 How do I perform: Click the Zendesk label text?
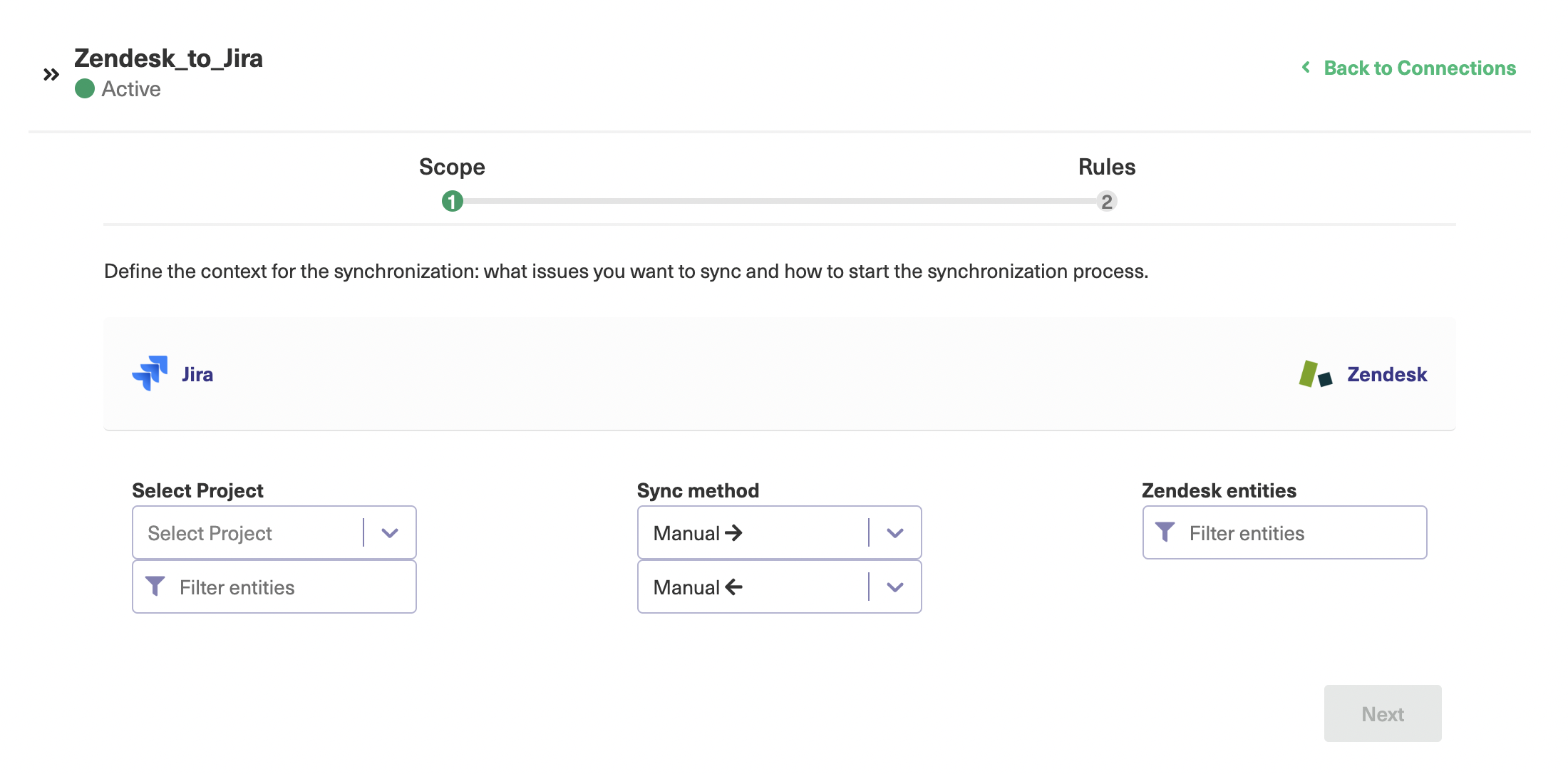coord(1387,374)
